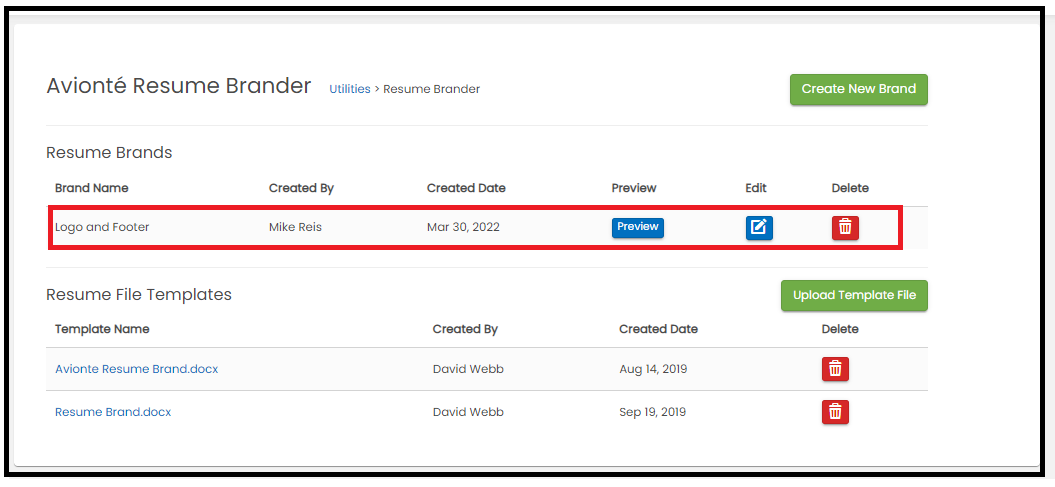
Task: Open the Utilities breadcrumb link
Action: click(x=349, y=89)
